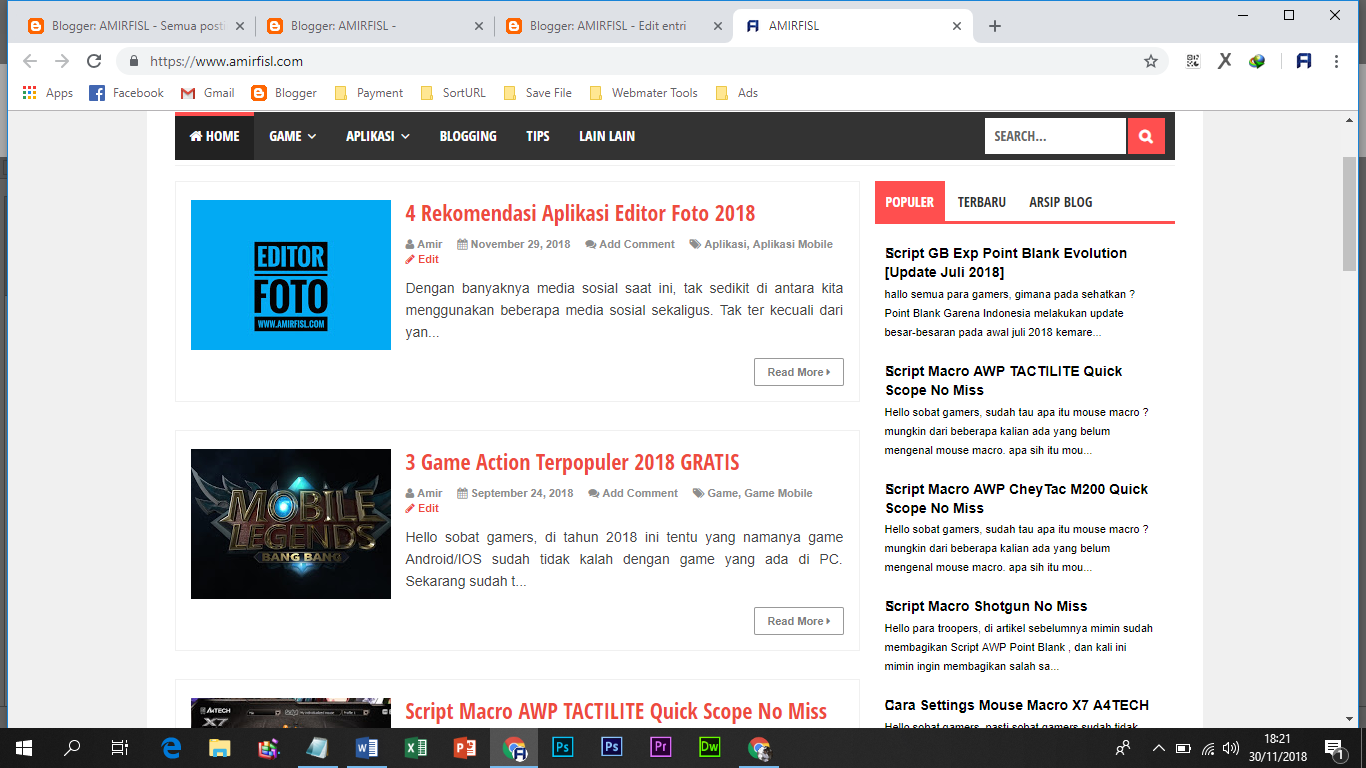
Task: Click Read More on the Game Action post
Action: (799, 621)
